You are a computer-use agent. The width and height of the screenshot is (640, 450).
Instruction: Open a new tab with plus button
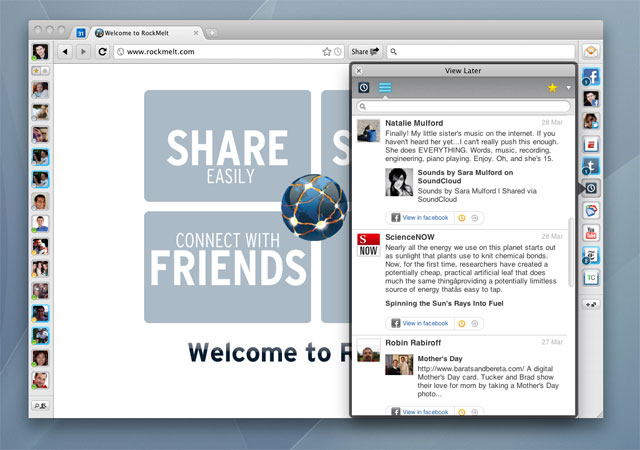pyautogui.click(x=212, y=33)
